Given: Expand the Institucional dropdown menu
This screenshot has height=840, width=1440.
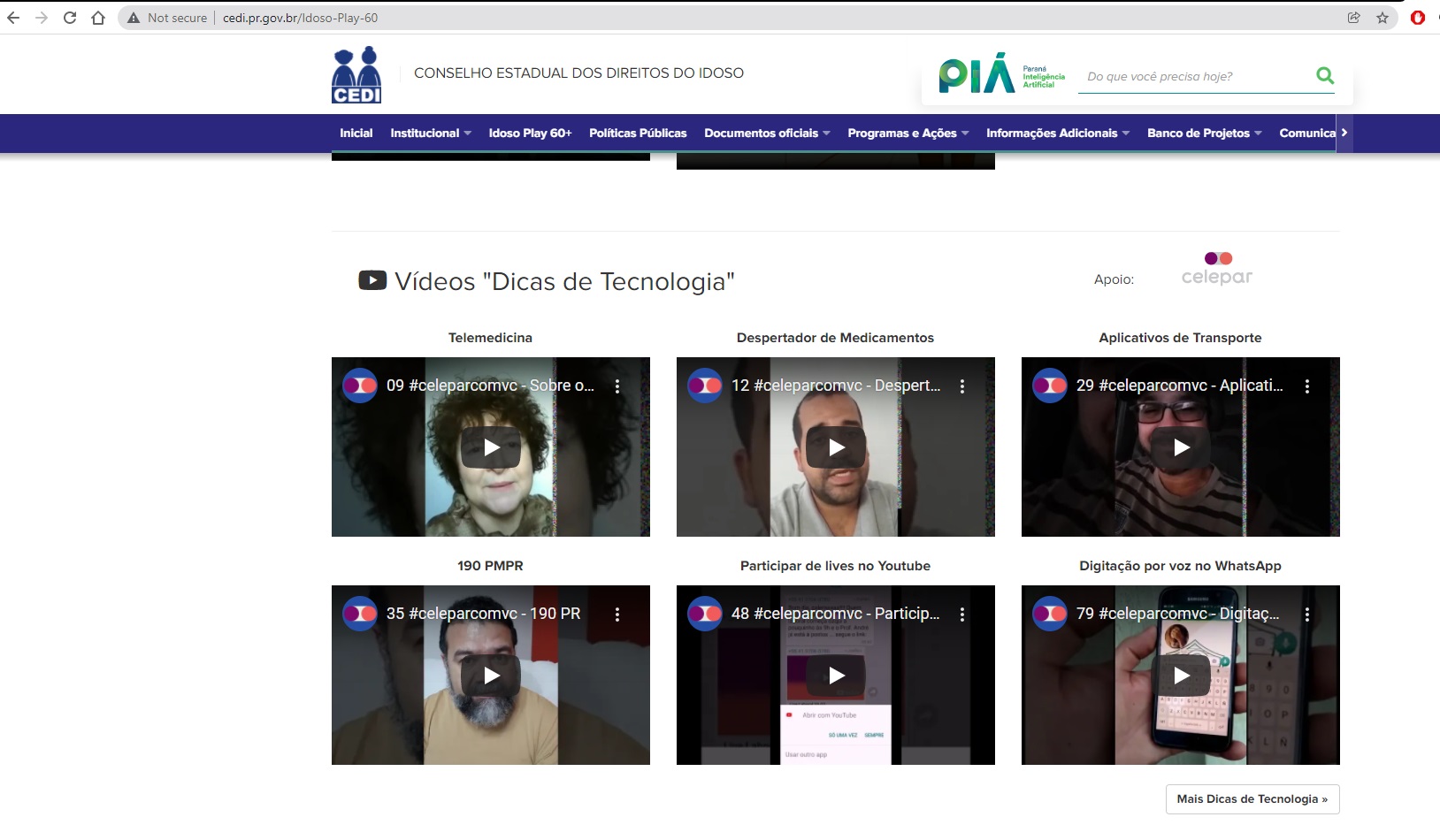Looking at the screenshot, I should (x=430, y=134).
